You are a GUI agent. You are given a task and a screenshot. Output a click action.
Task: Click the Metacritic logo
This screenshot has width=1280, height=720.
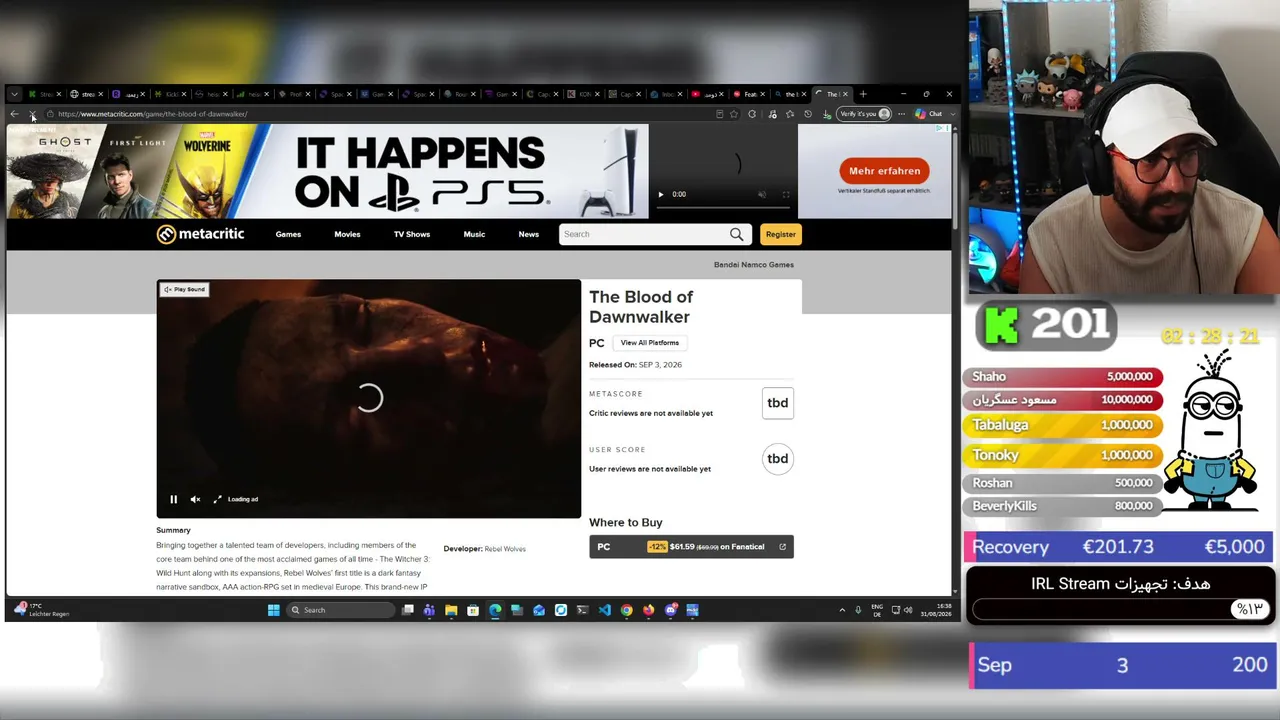tap(200, 234)
